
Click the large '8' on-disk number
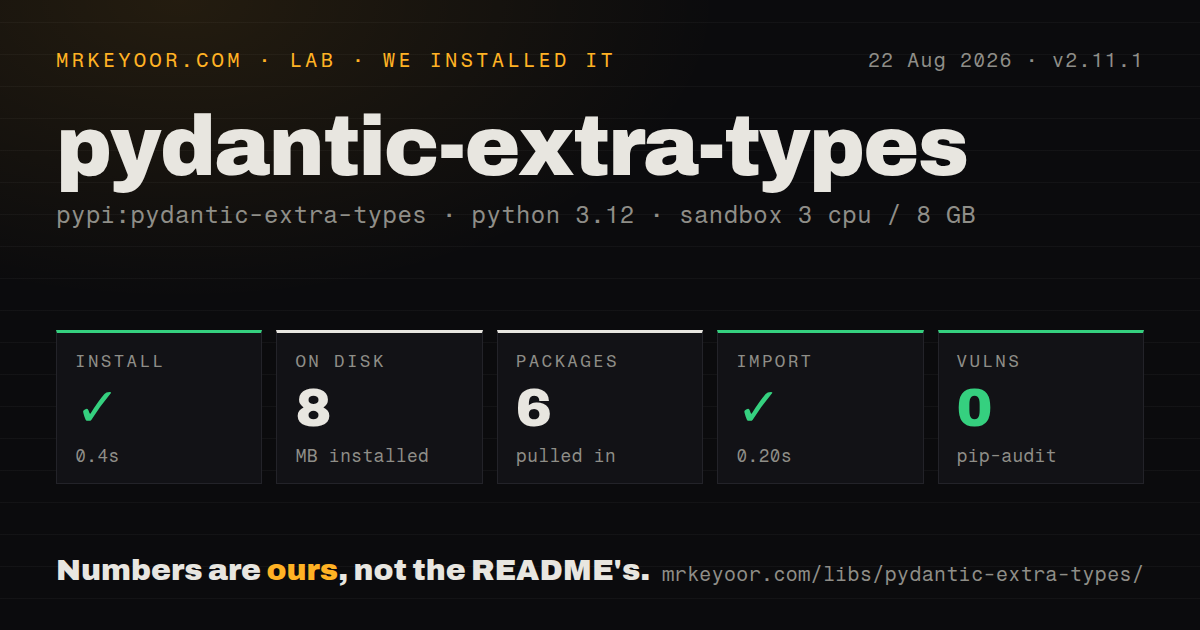click(x=313, y=408)
